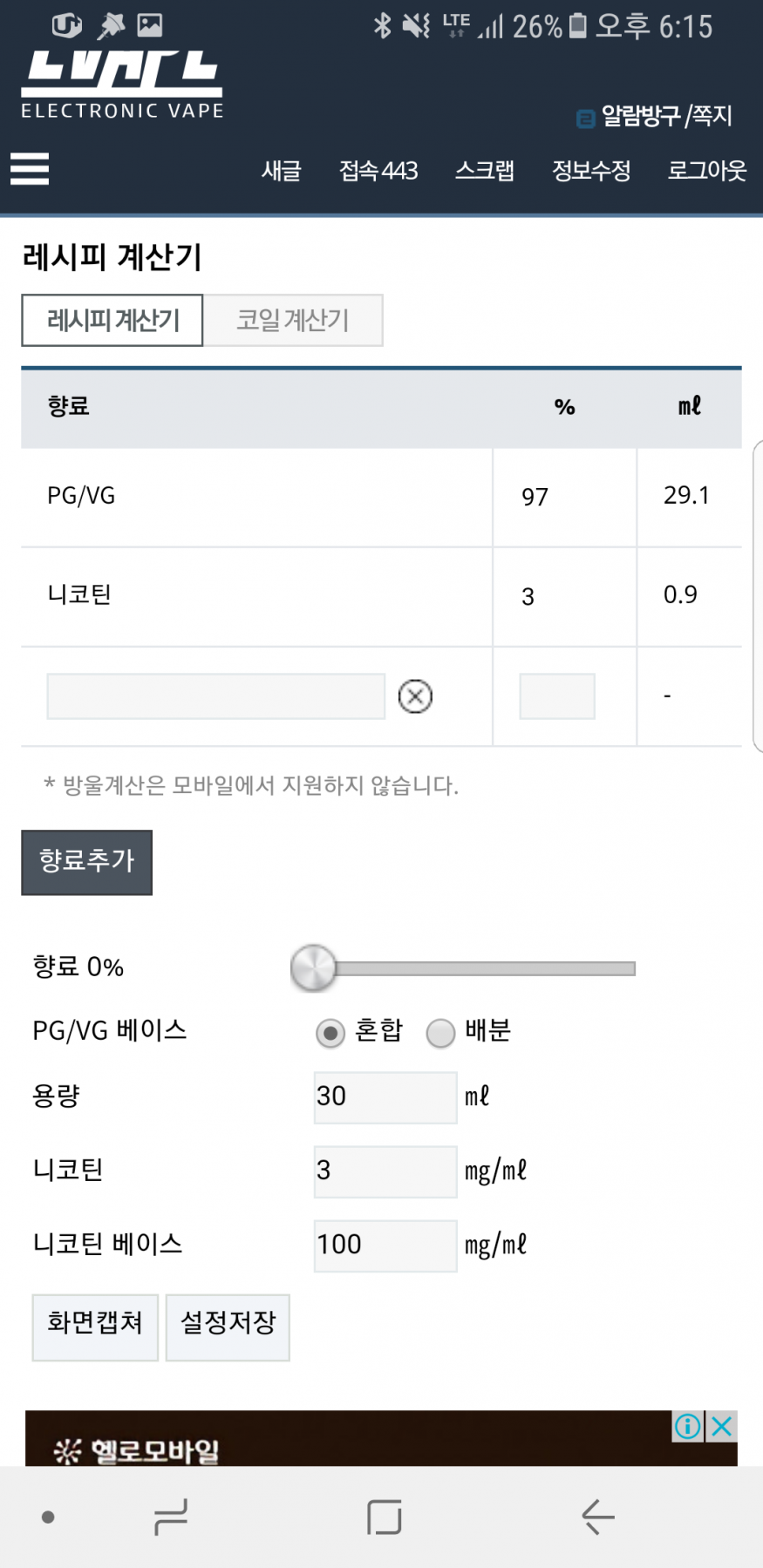Viewport: 763px width, 1568px height.
Task: Click the 화면캡쳐 button
Action: 95,1323
